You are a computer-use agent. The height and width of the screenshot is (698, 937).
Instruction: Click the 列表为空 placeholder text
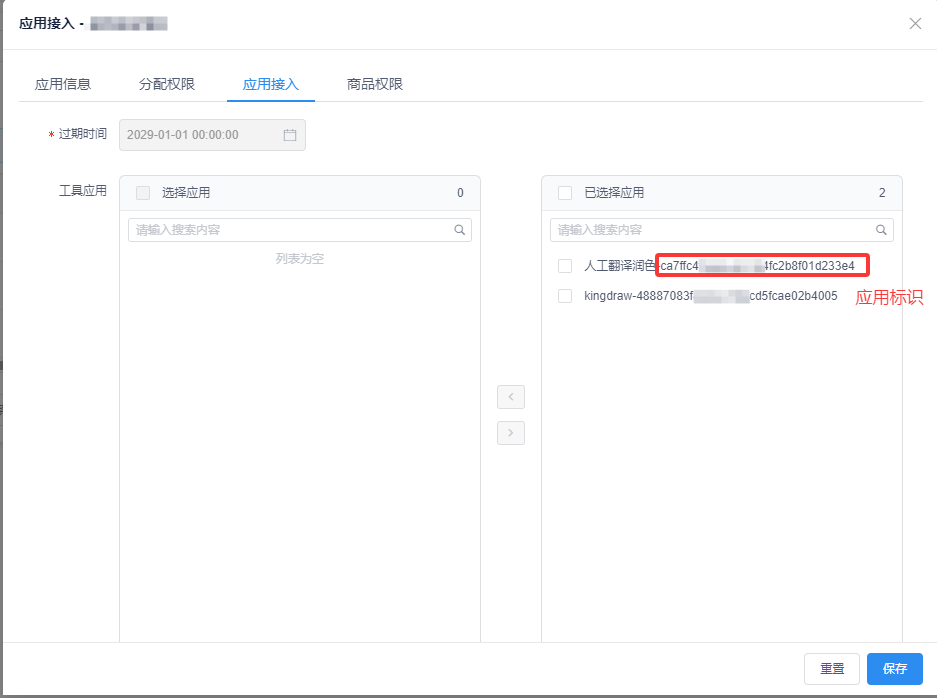click(x=300, y=259)
